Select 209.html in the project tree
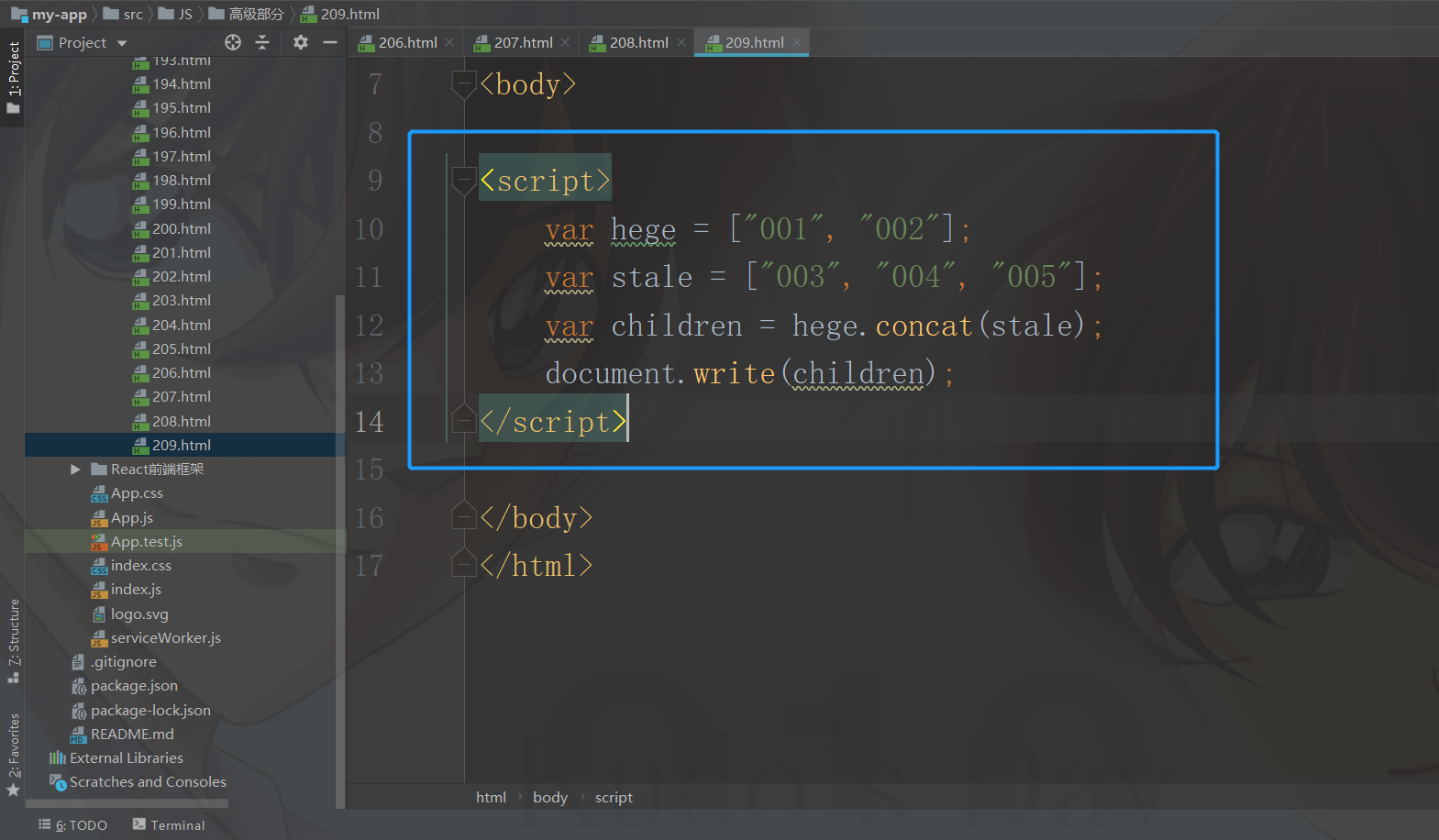 pos(172,446)
